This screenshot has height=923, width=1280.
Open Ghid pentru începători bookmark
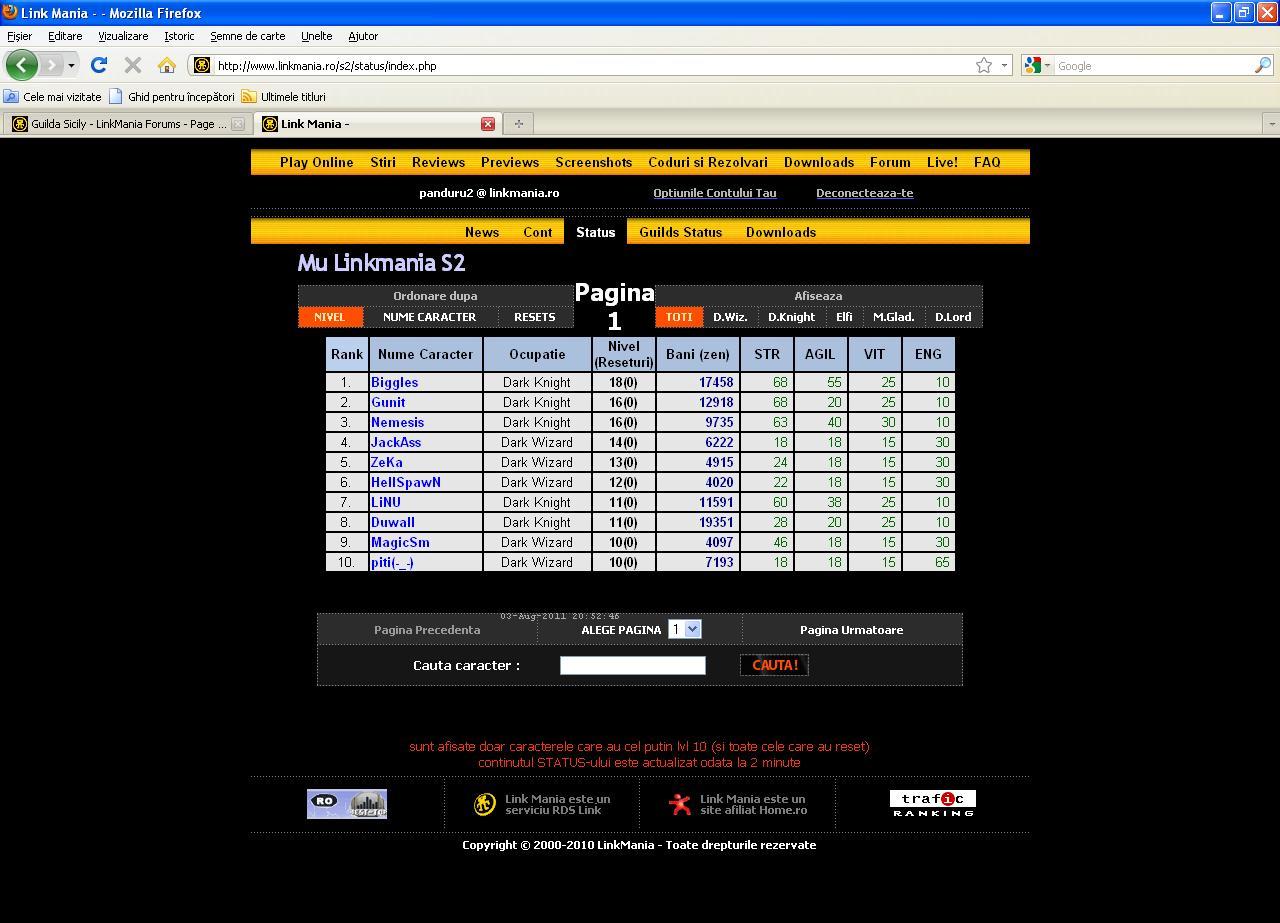pyautogui.click(x=172, y=97)
